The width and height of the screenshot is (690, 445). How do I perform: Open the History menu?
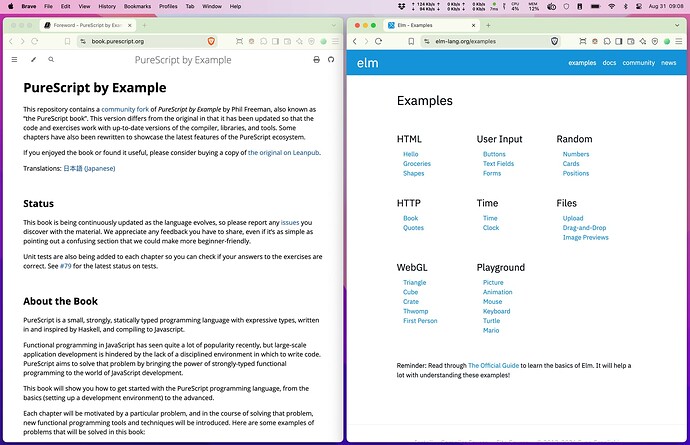(x=107, y=6)
